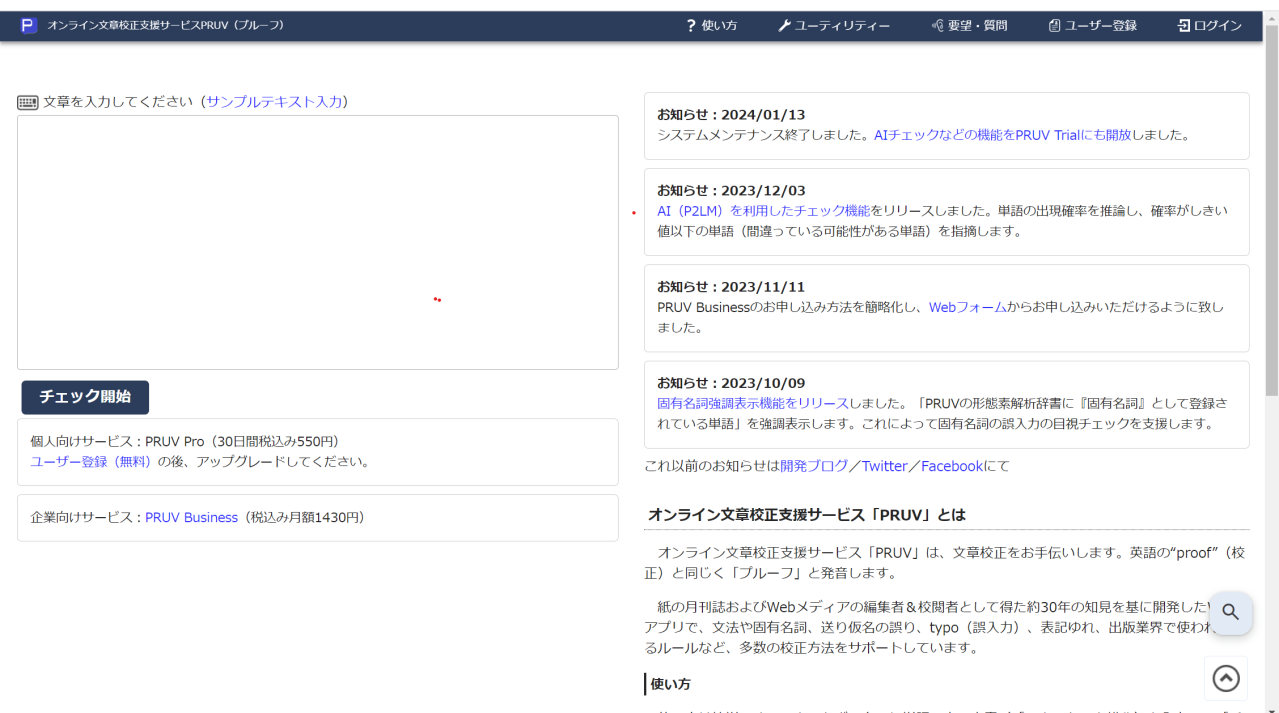This screenshot has width=1279, height=713.
Task: Click the page vertical scrollbar thumb
Action: click(1271, 210)
